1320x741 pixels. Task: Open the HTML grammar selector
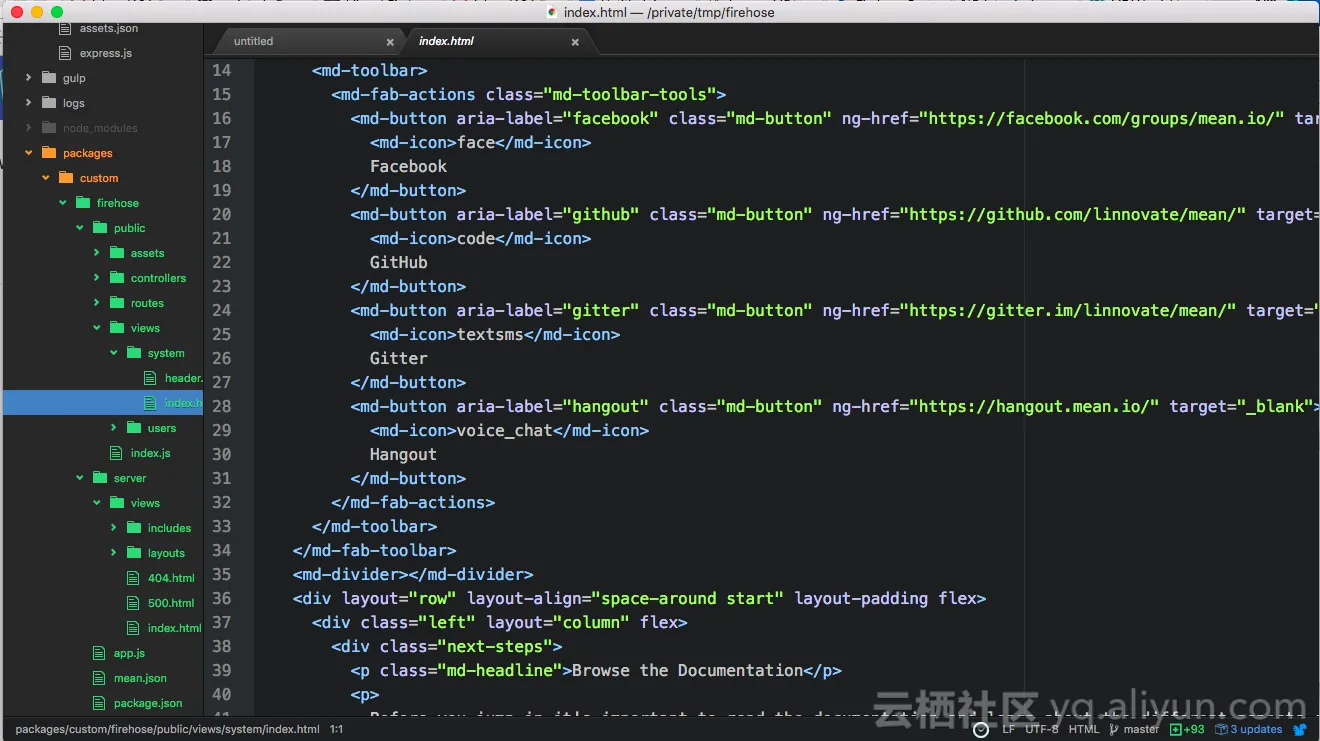[1084, 730]
